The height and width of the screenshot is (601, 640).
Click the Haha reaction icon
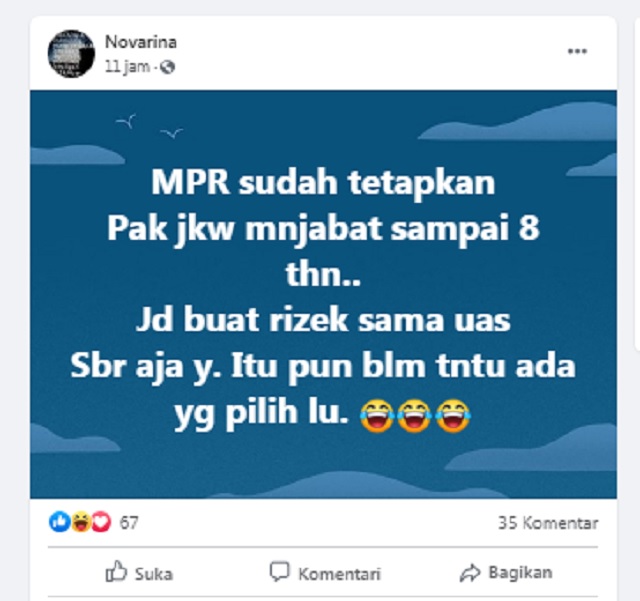81,522
